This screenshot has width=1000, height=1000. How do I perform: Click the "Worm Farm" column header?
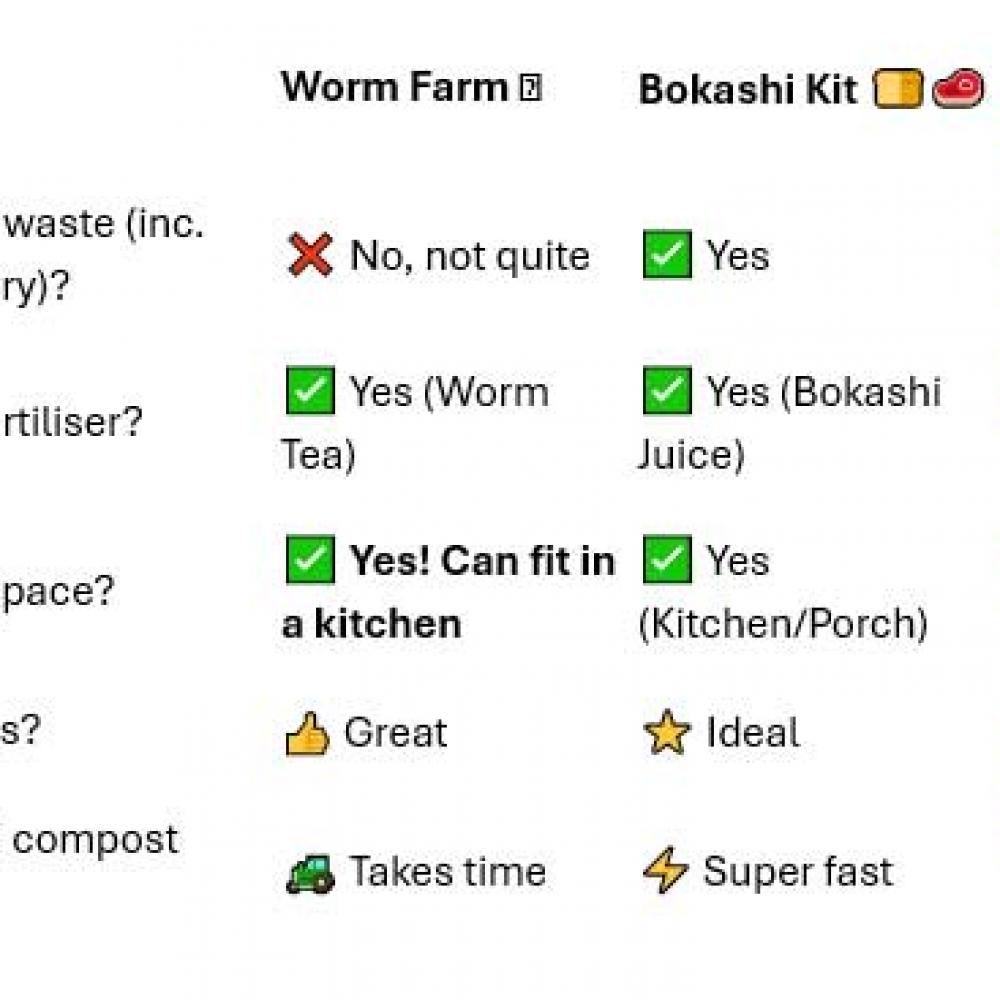tap(396, 88)
